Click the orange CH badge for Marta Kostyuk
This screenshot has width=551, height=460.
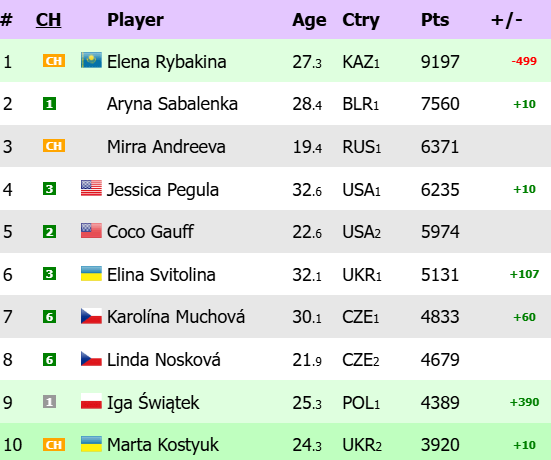click(54, 445)
